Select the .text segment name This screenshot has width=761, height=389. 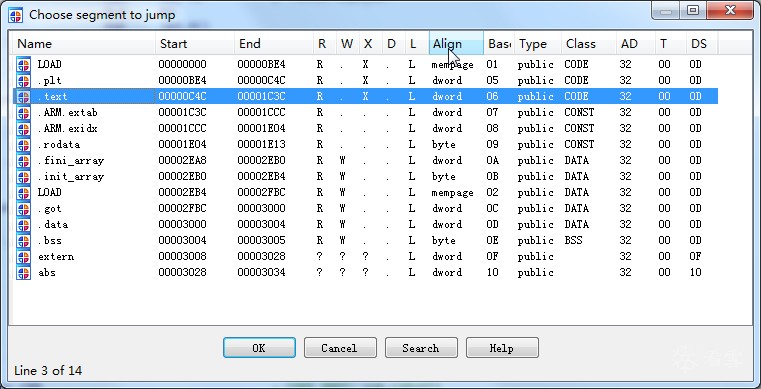coord(52,97)
